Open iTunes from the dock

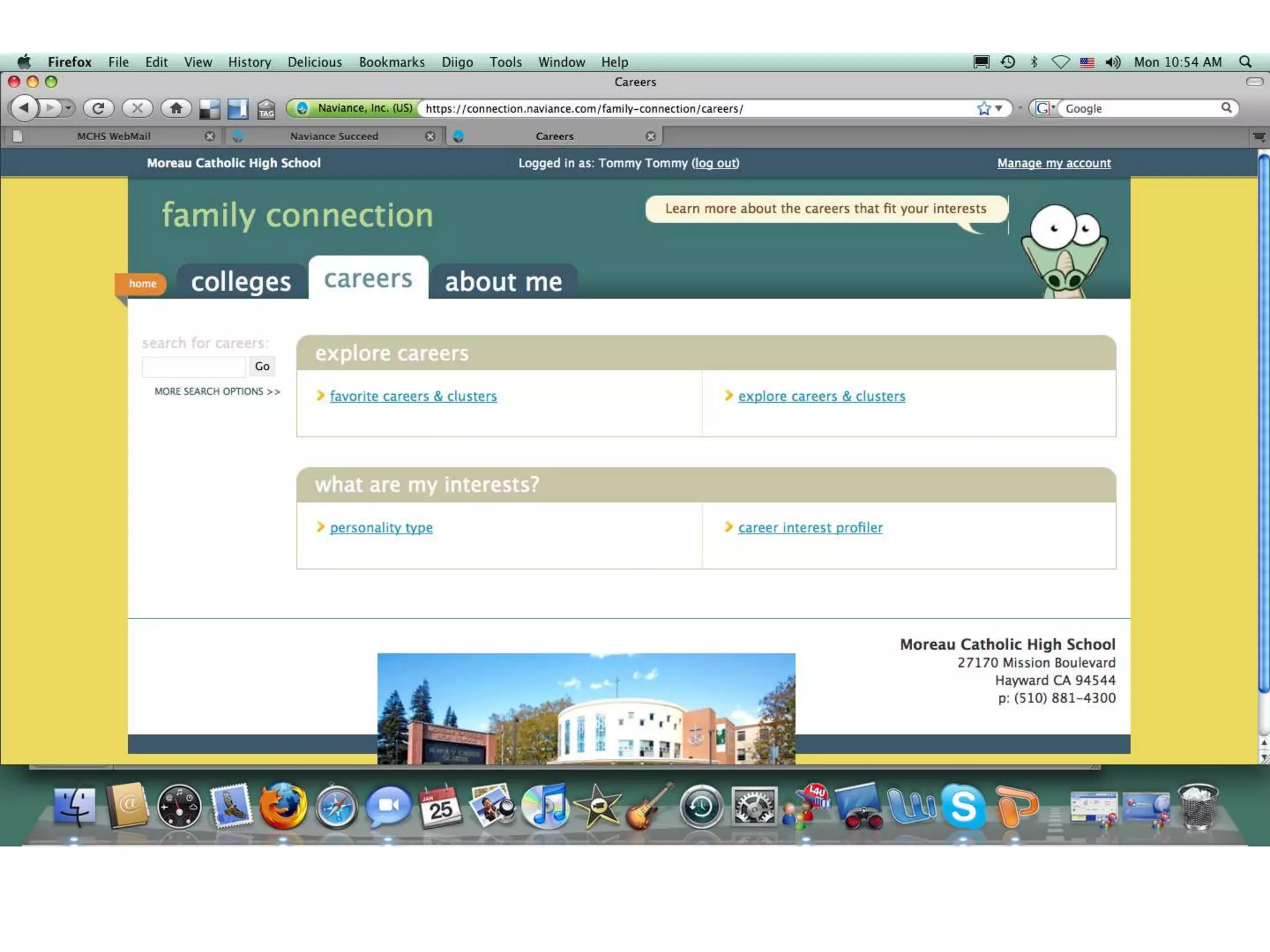pos(546,806)
